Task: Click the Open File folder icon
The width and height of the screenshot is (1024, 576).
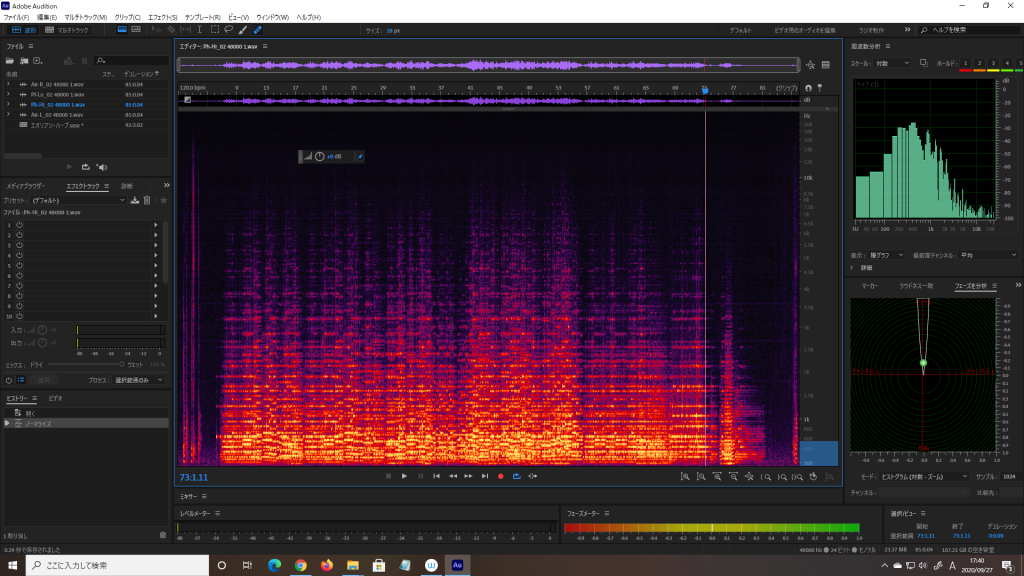Action: click(x=10, y=61)
